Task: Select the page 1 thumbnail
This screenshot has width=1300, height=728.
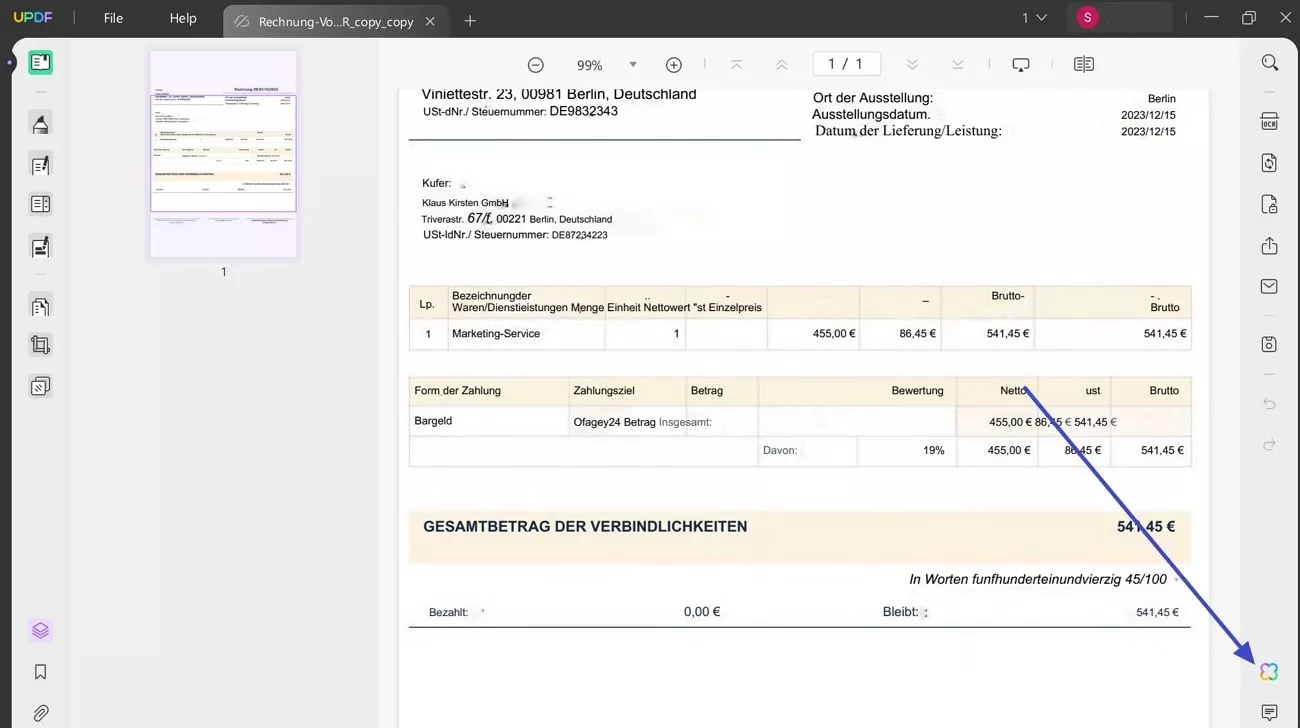Action: (222, 155)
